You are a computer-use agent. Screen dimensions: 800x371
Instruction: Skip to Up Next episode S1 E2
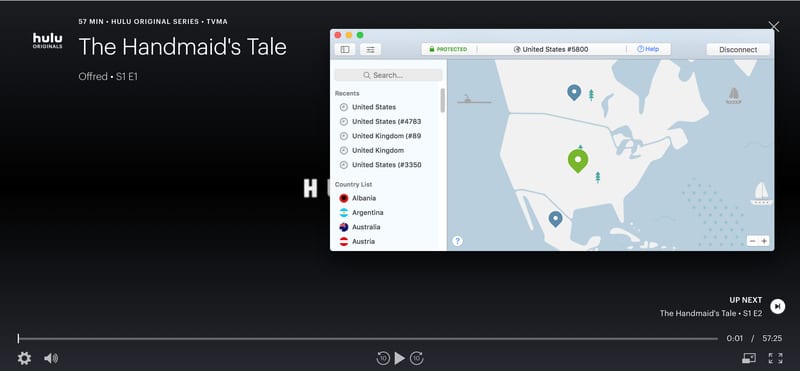(777, 306)
